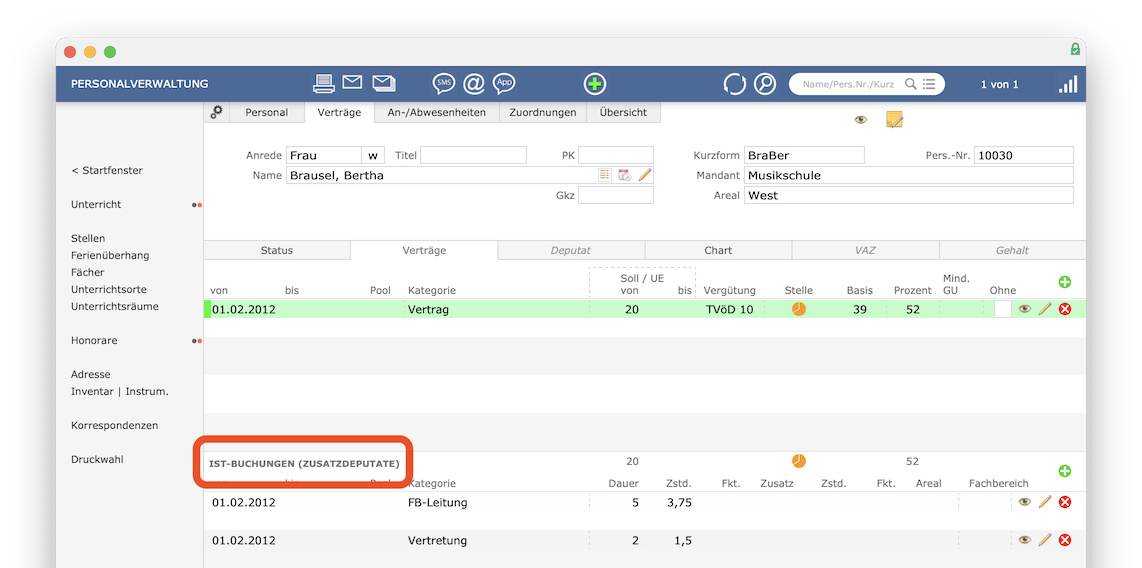Screen dimensions: 1142x568
Task: Open the VAZ sub-tab
Action: click(x=865, y=250)
